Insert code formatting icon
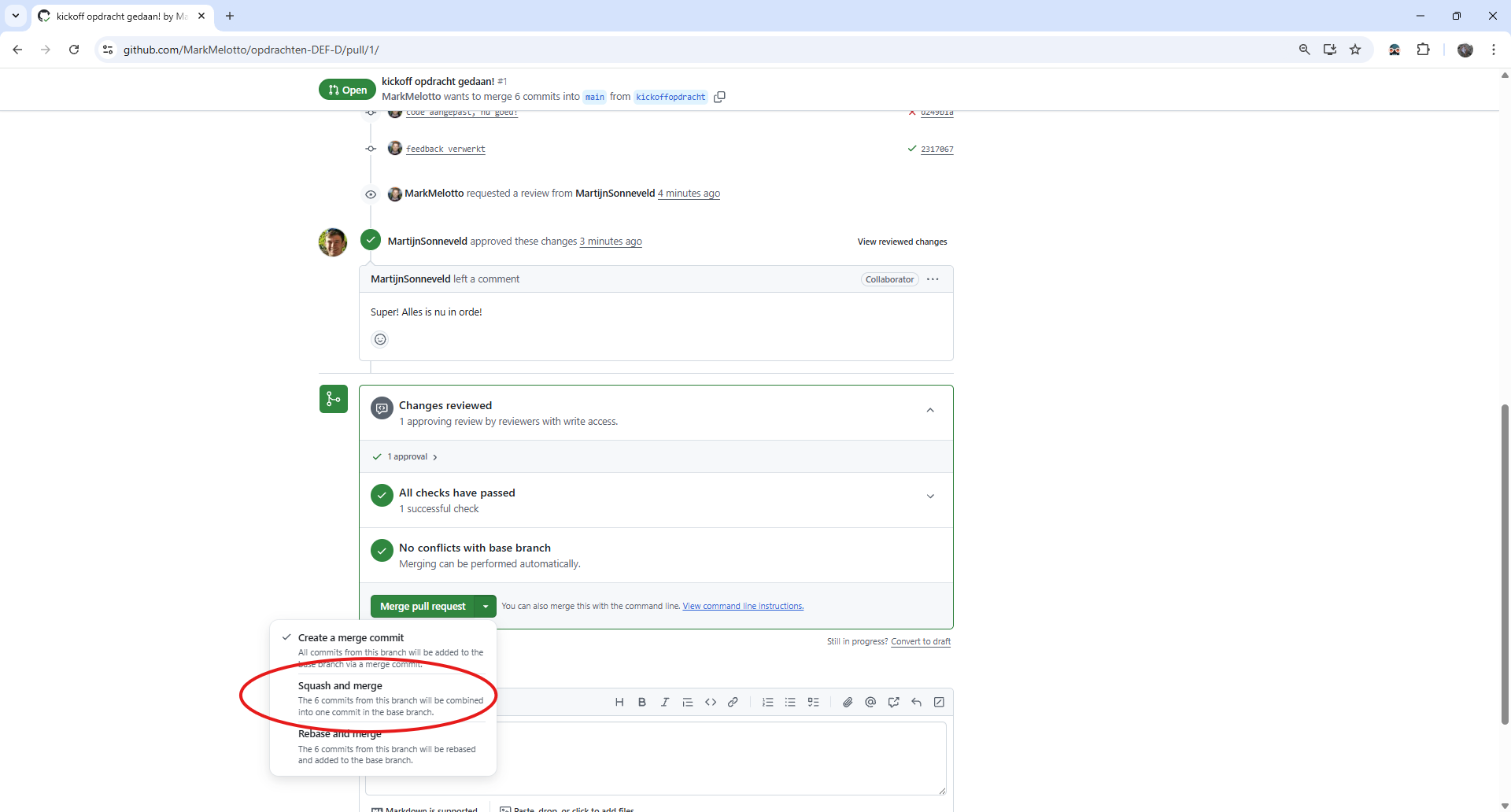 coord(711,702)
